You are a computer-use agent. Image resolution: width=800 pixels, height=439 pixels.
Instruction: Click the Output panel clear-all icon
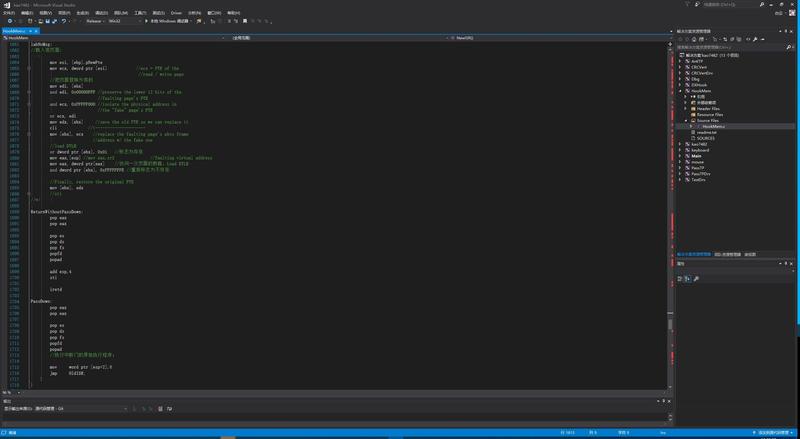tap(160, 409)
